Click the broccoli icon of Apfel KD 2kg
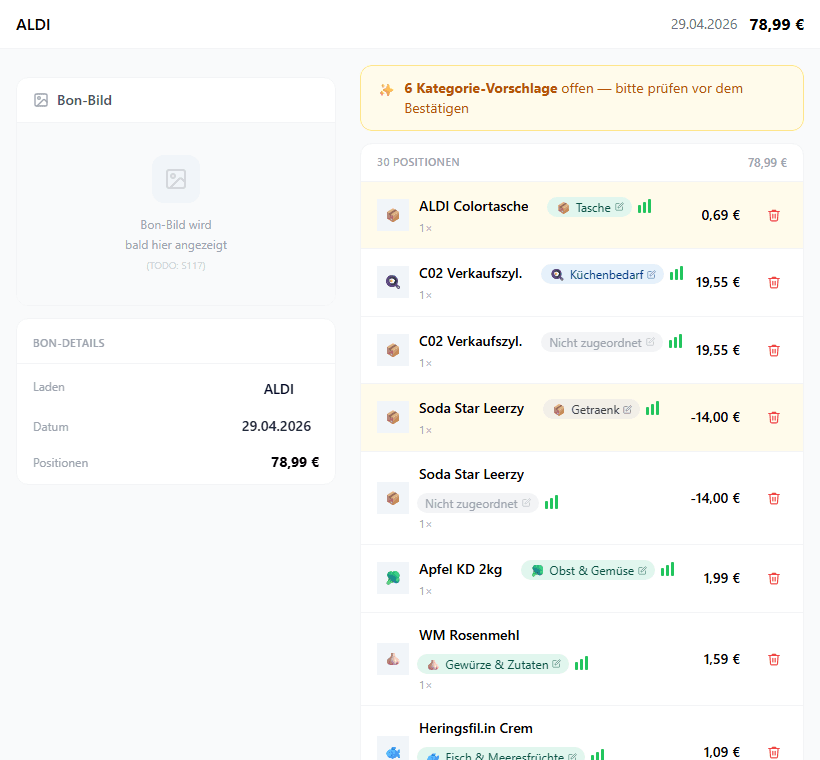This screenshot has height=760, width=820. click(x=393, y=578)
